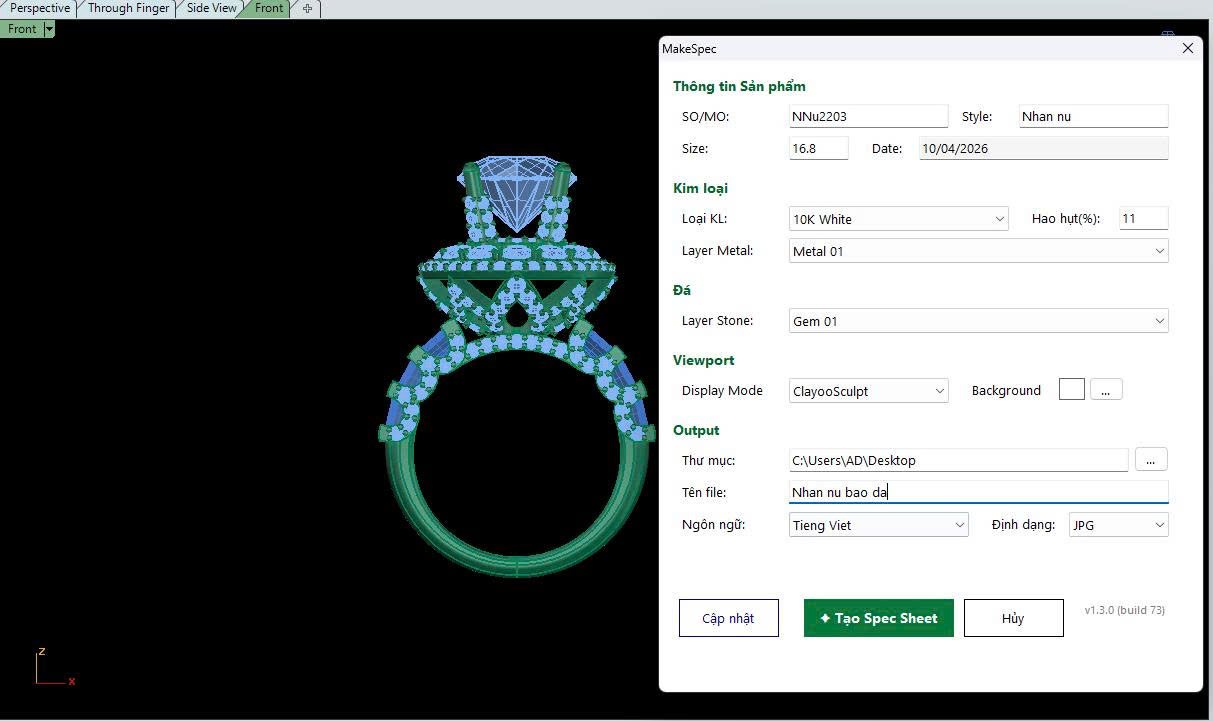Select the Side View tab
The height and width of the screenshot is (721, 1213).
(x=211, y=8)
